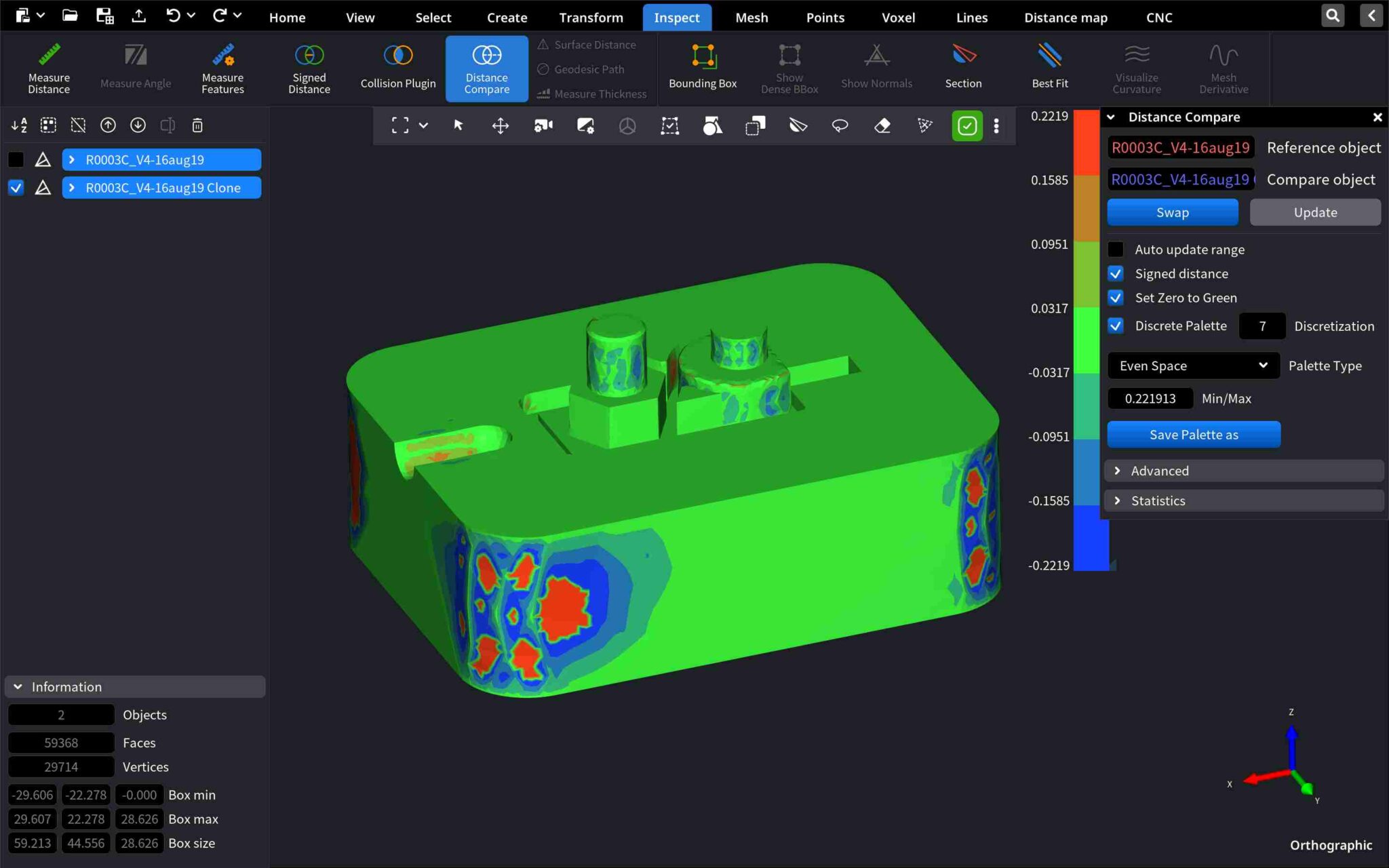Click the Measure Features icon
The height and width of the screenshot is (868, 1389).
[222, 68]
